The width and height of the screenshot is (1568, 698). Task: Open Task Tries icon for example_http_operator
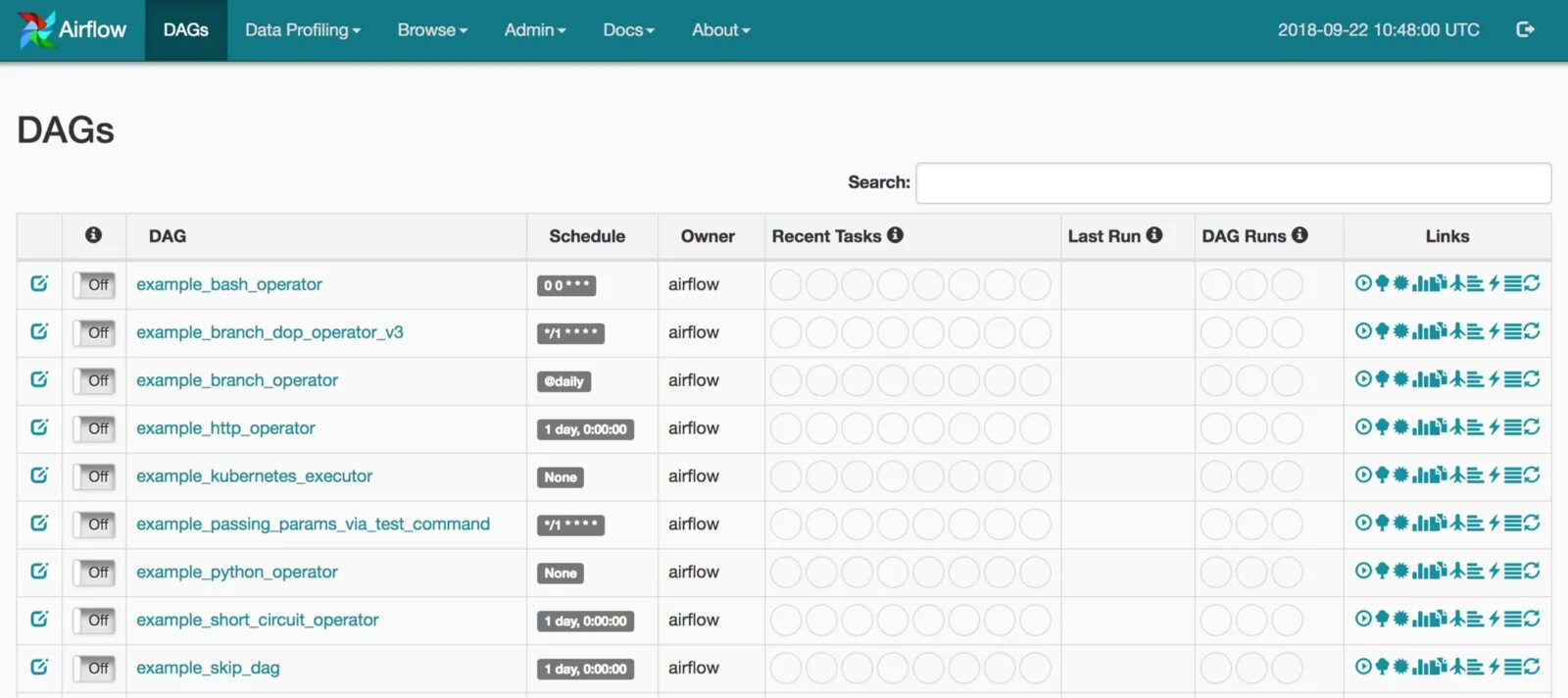click(x=1439, y=427)
